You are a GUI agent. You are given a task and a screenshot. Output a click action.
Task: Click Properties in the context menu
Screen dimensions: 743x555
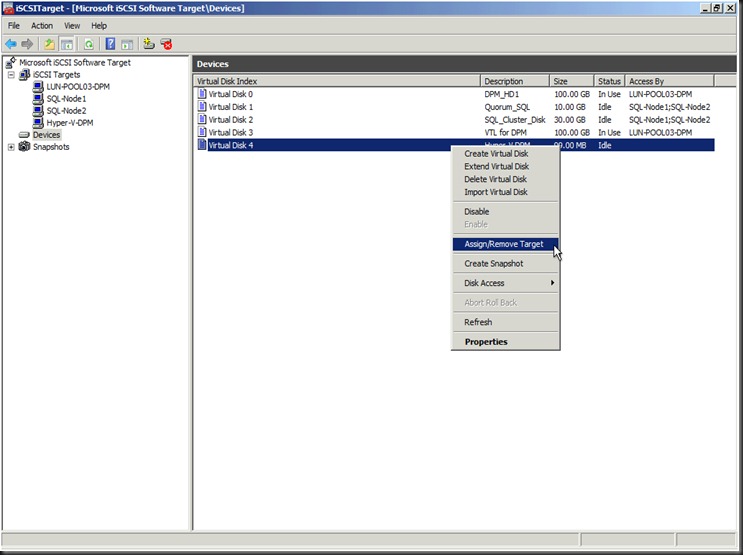click(486, 342)
